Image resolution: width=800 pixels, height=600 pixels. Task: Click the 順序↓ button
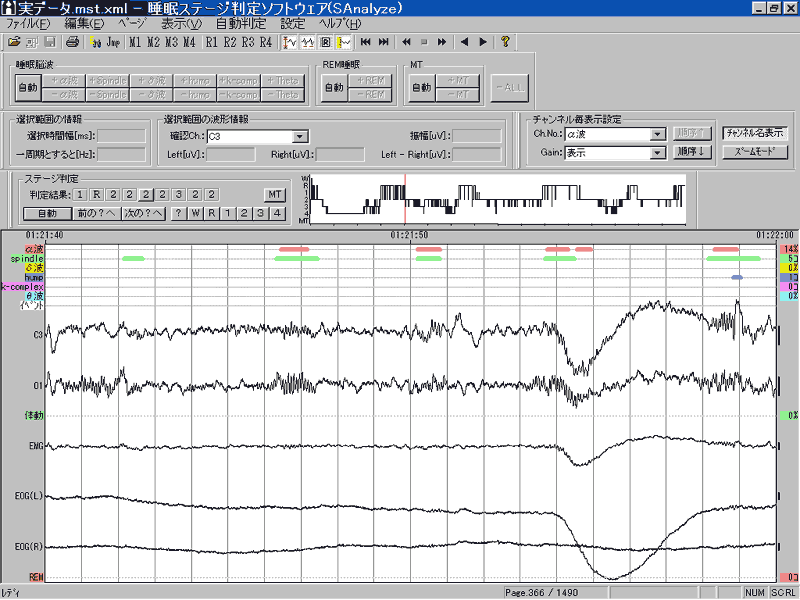[x=691, y=152]
